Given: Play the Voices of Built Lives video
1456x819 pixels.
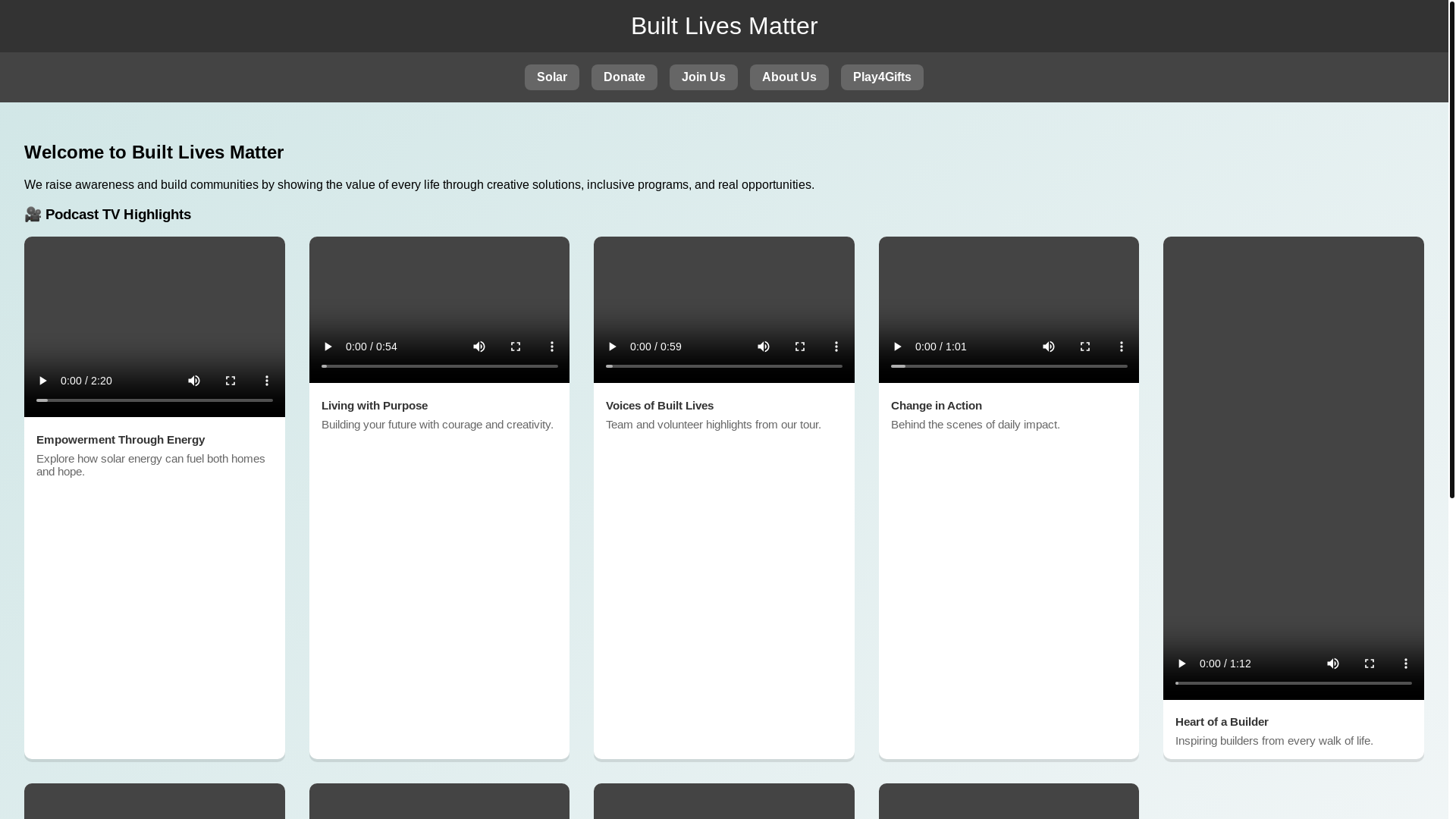Looking at the screenshot, I should coord(612,347).
